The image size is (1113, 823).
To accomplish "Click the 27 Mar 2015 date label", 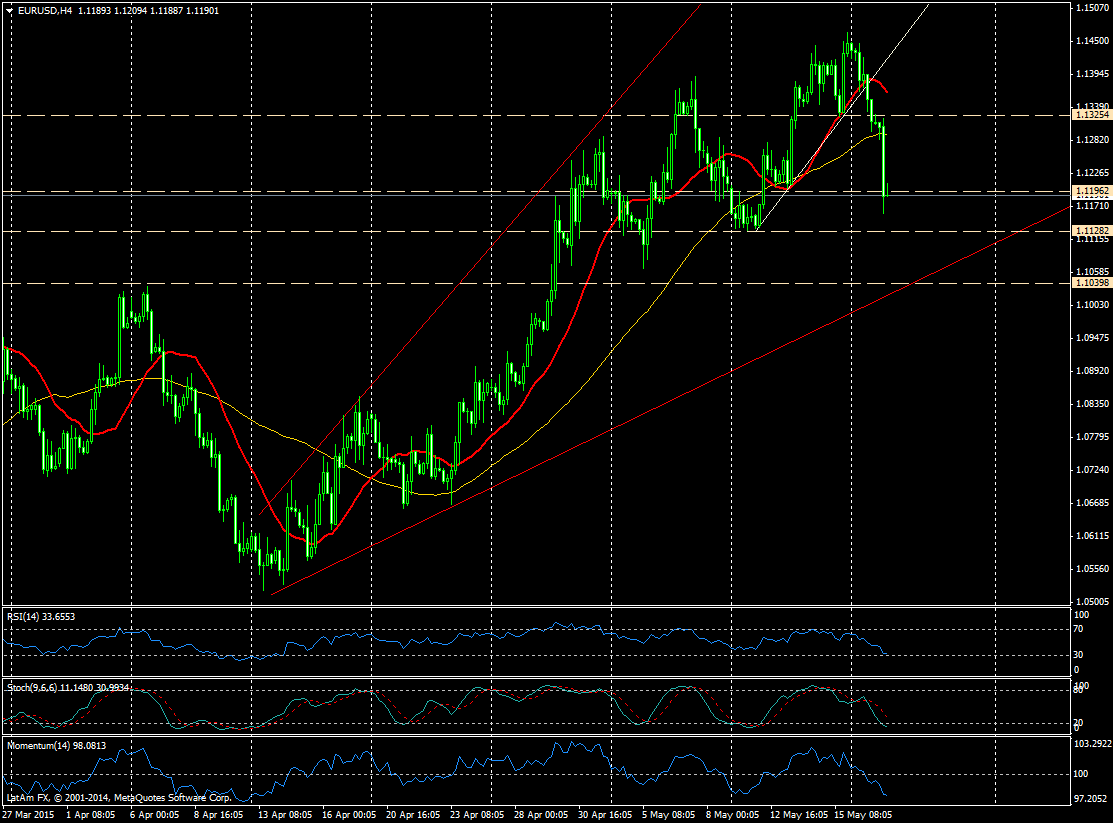I will (x=28, y=815).
